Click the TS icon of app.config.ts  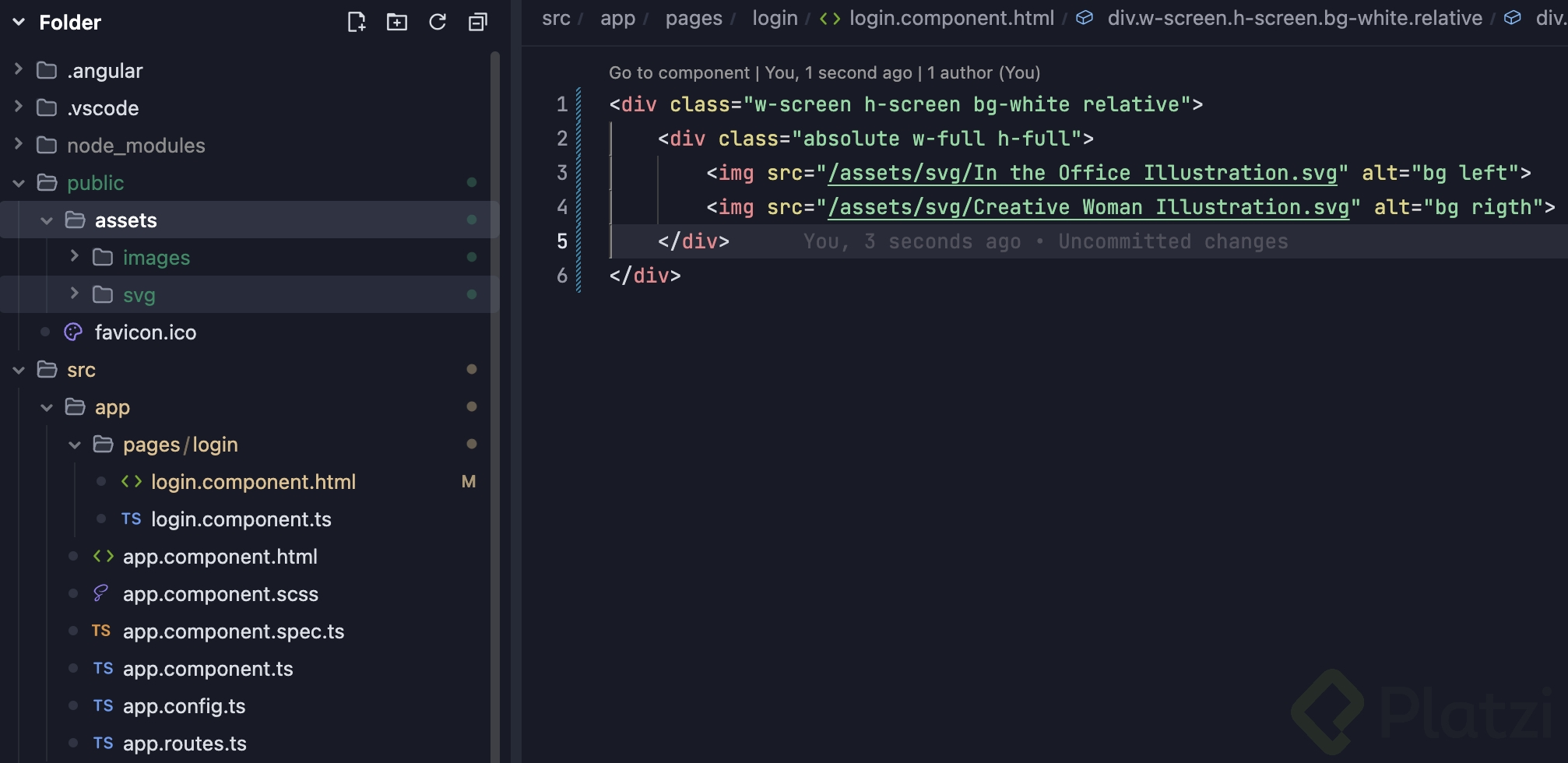pyautogui.click(x=103, y=705)
